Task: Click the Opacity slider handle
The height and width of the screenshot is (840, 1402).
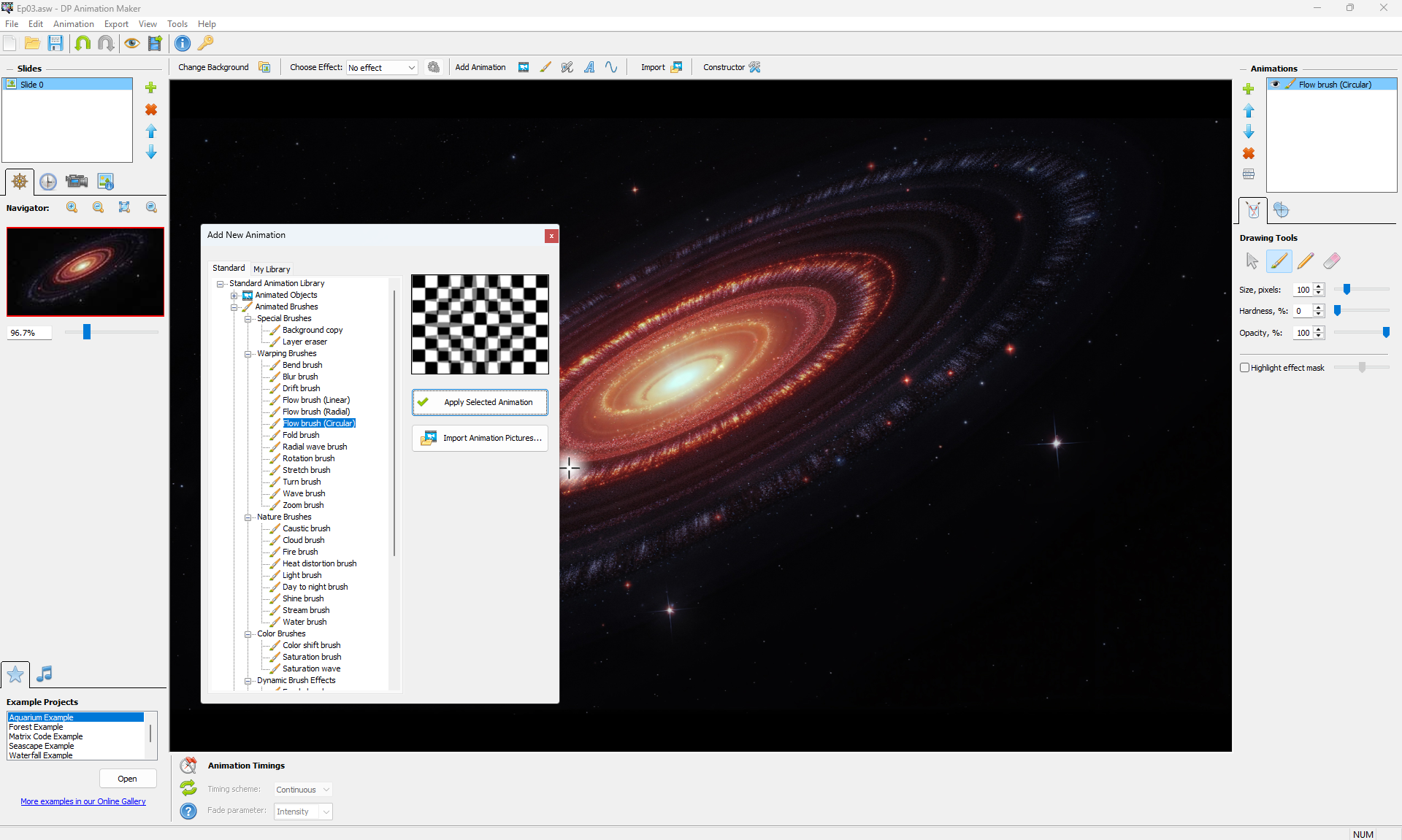Action: pyautogui.click(x=1385, y=333)
